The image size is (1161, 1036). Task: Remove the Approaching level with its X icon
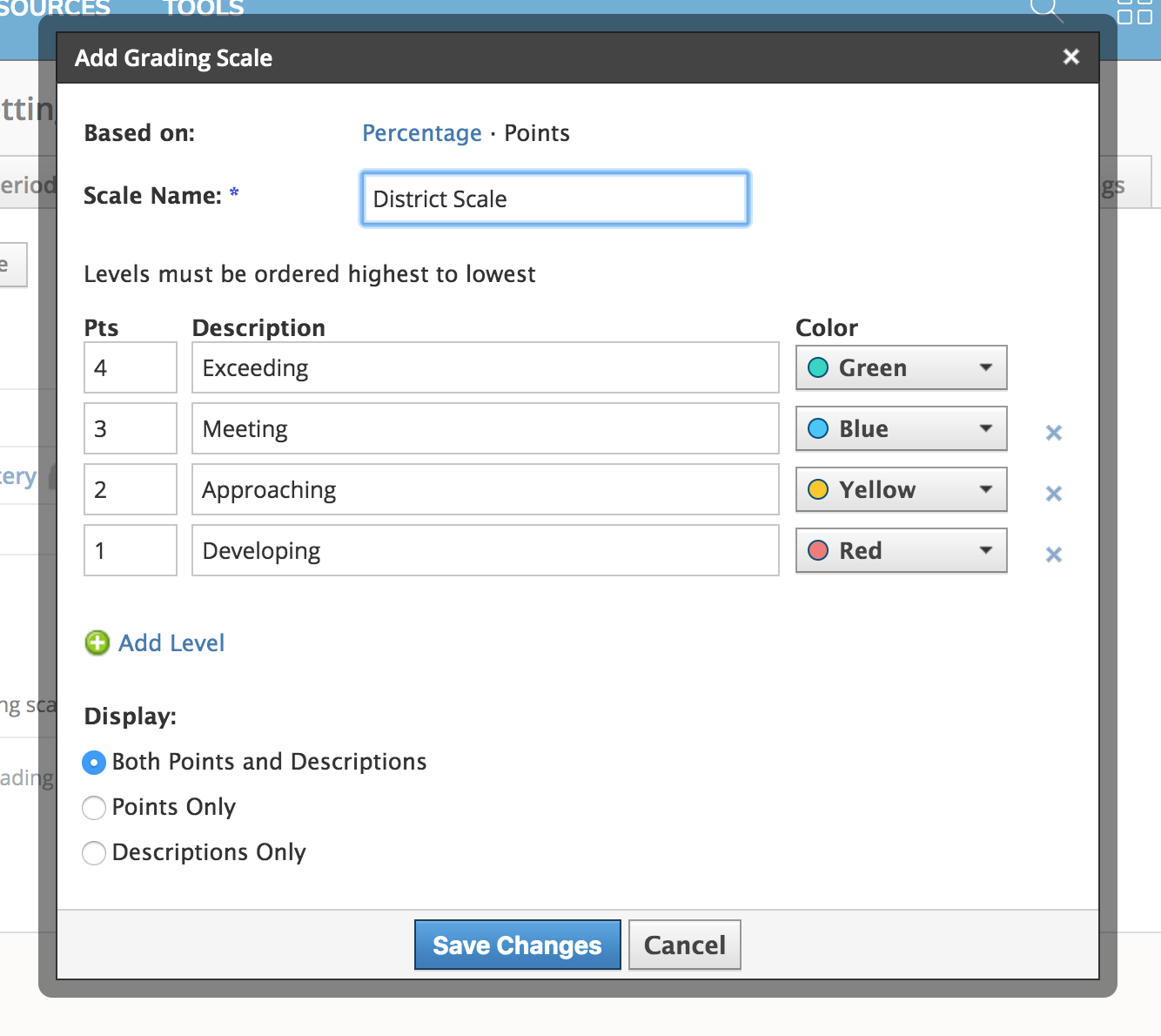coord(1053,493)
